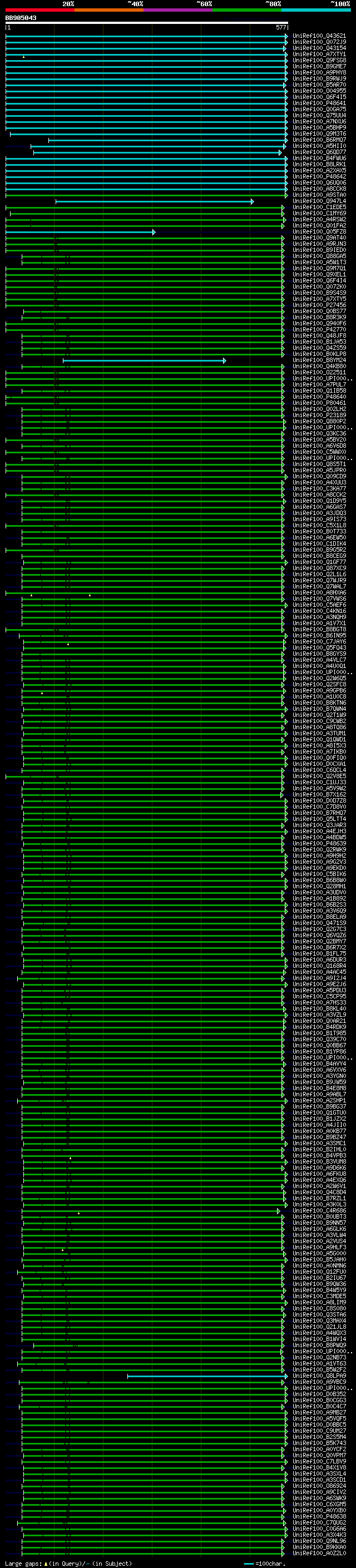Open hit UniRef100_Q43621
Viewport: 356px width, 1568px height.
(319, 36)
